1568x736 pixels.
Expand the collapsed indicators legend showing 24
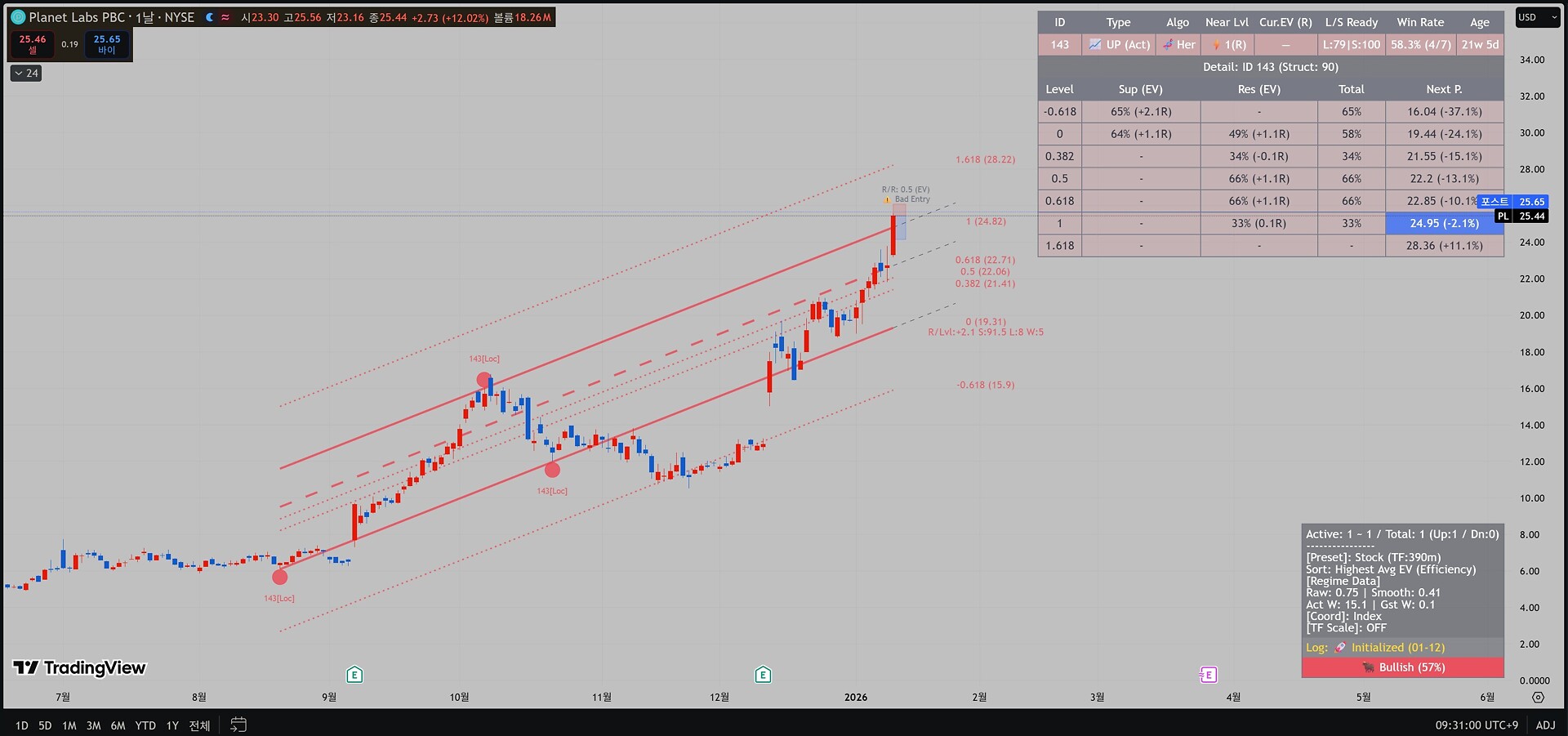(x=26, y=74)
